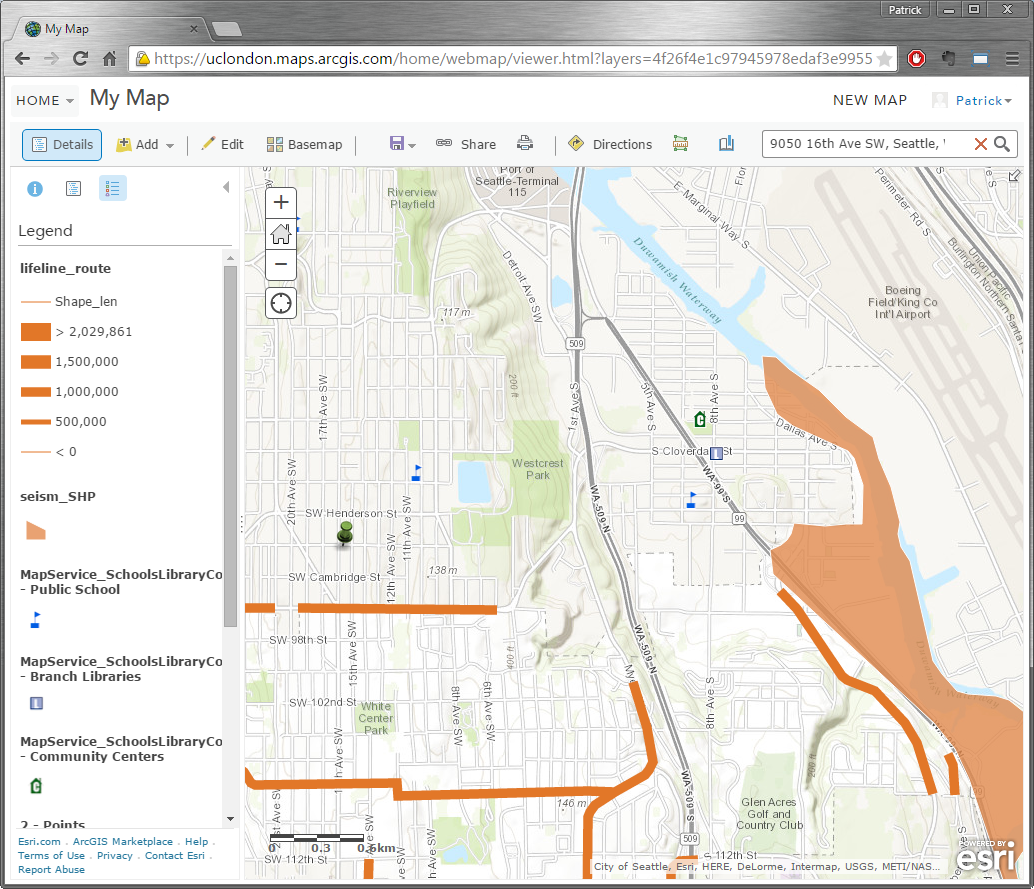Switch to the Content layers list tab

coord(73,188)
